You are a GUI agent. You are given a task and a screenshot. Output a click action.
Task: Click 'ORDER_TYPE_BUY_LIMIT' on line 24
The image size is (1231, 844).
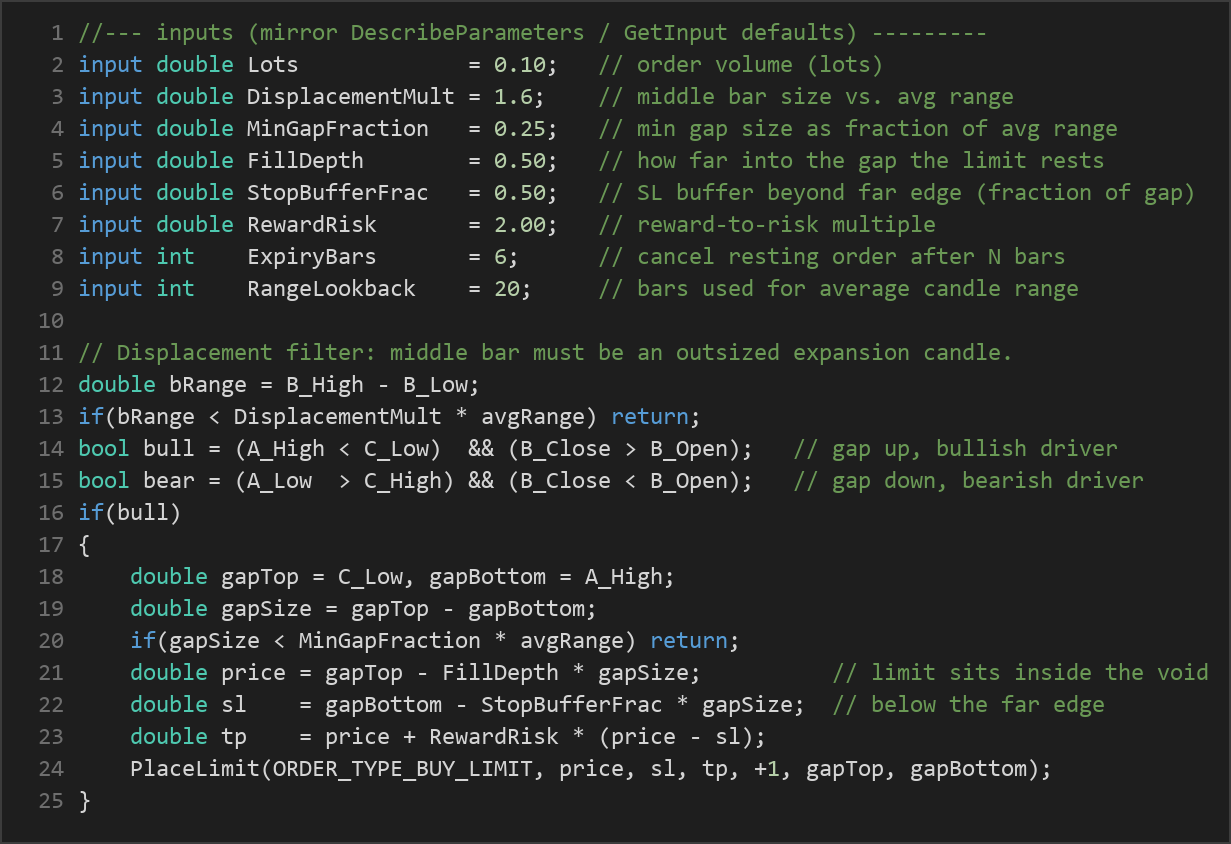(x=403, y=769)
